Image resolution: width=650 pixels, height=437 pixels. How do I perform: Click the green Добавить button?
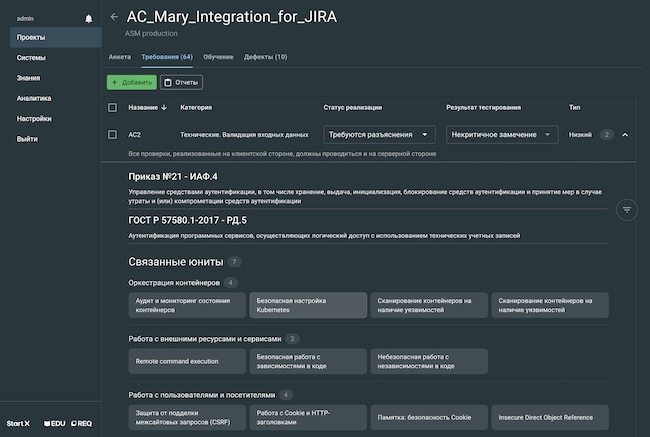(131, 82)
